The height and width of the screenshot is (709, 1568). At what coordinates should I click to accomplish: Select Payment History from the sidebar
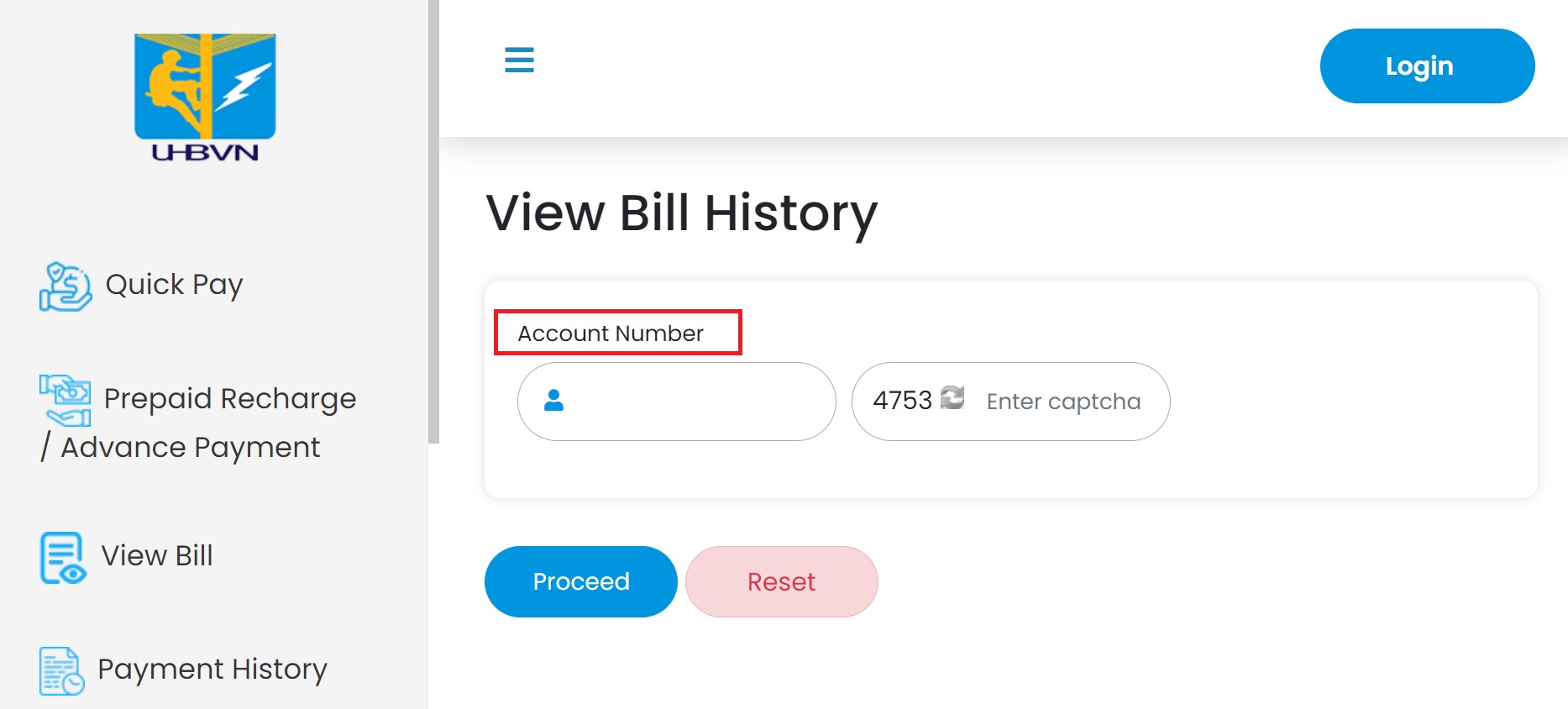(212, 670)
